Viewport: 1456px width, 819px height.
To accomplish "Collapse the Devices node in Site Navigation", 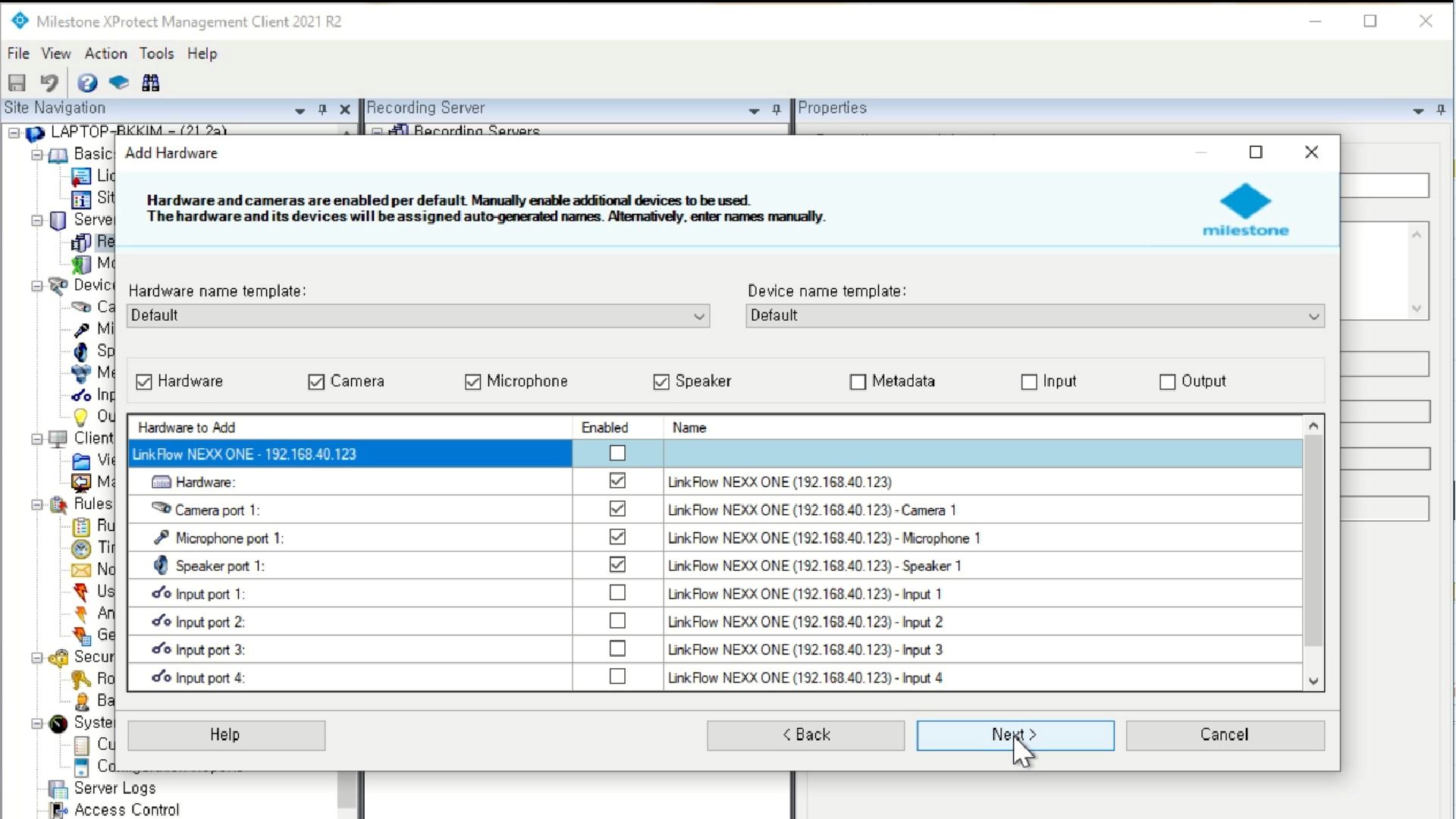I will (x=36, y=286).
